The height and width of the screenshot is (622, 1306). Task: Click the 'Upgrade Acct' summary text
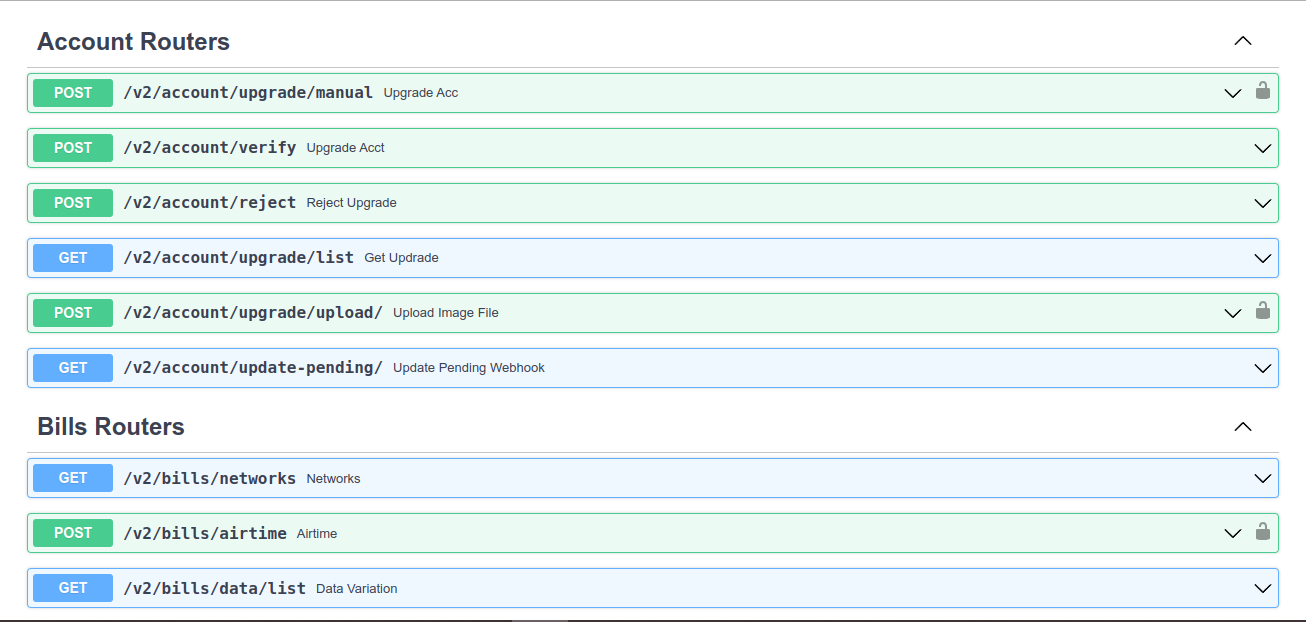[346, 148]
